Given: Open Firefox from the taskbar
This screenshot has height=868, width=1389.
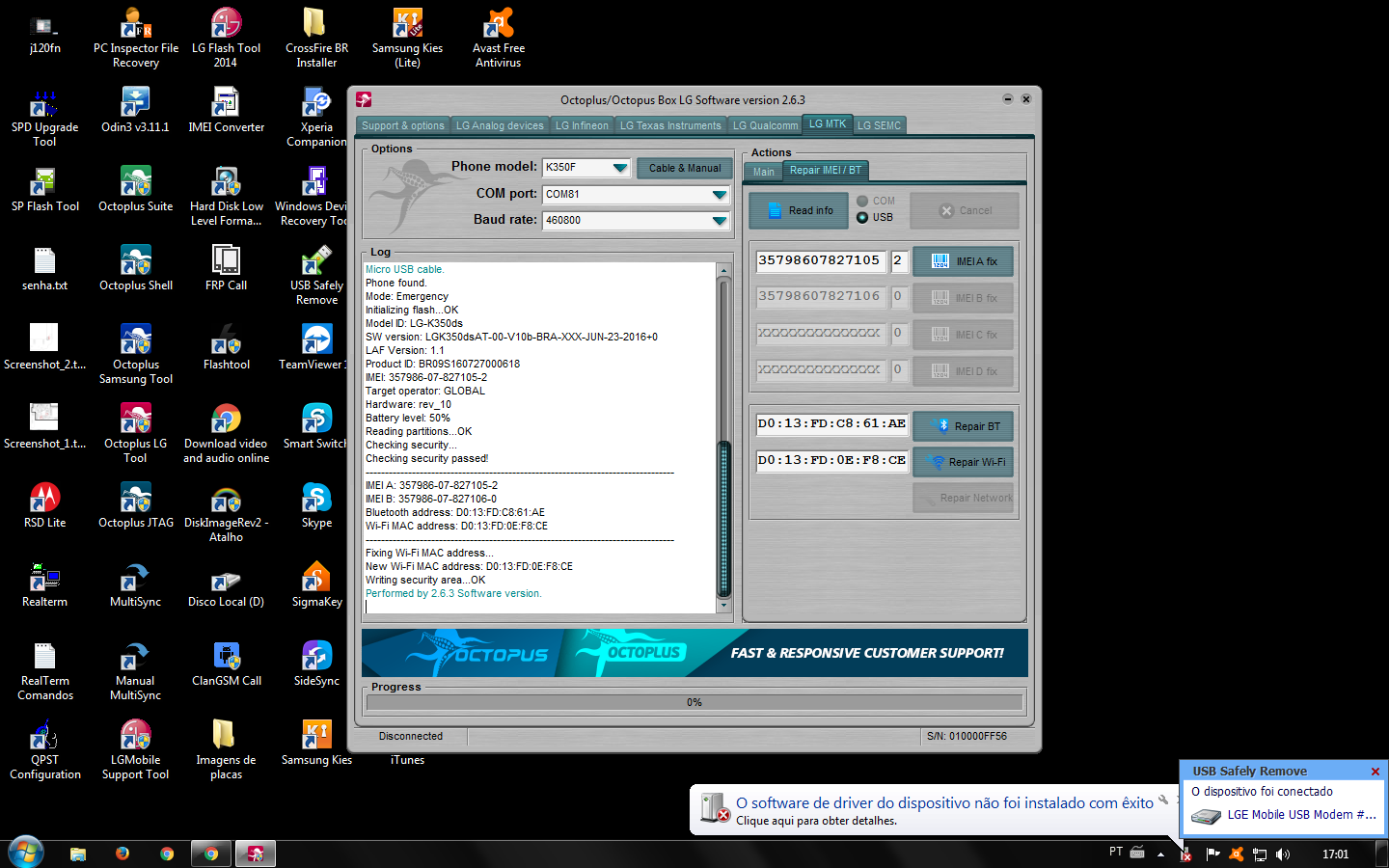Looking at the screenshot, I should (123, 854).
